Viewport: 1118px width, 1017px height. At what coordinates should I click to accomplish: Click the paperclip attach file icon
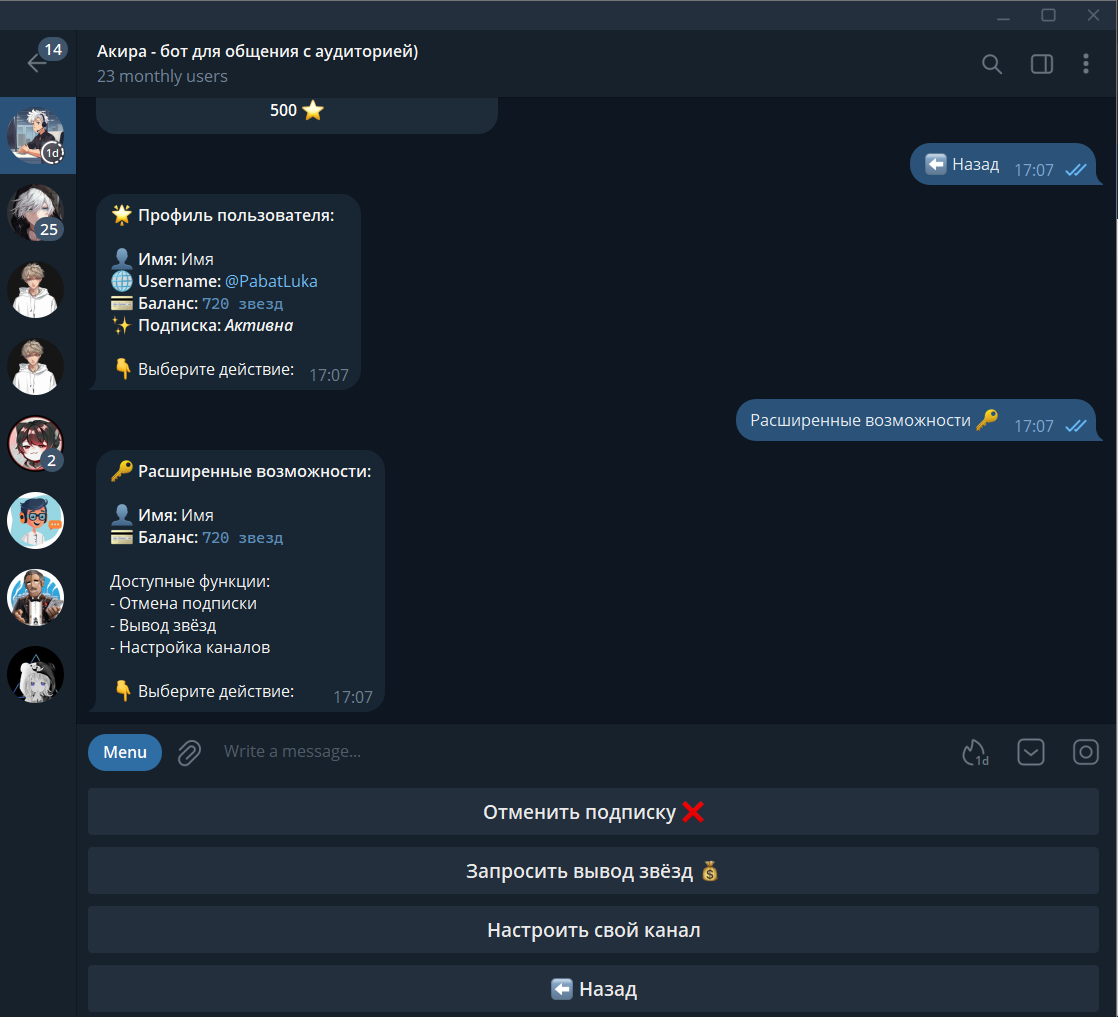[189, 752]
